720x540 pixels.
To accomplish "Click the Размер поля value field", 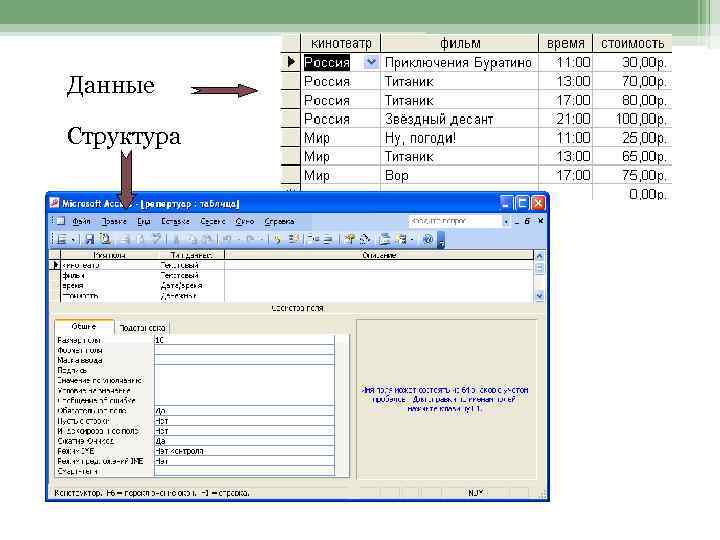I will (244, 340).
